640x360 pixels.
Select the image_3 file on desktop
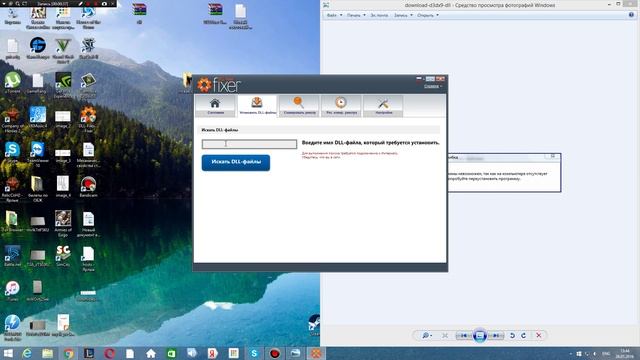63,155
